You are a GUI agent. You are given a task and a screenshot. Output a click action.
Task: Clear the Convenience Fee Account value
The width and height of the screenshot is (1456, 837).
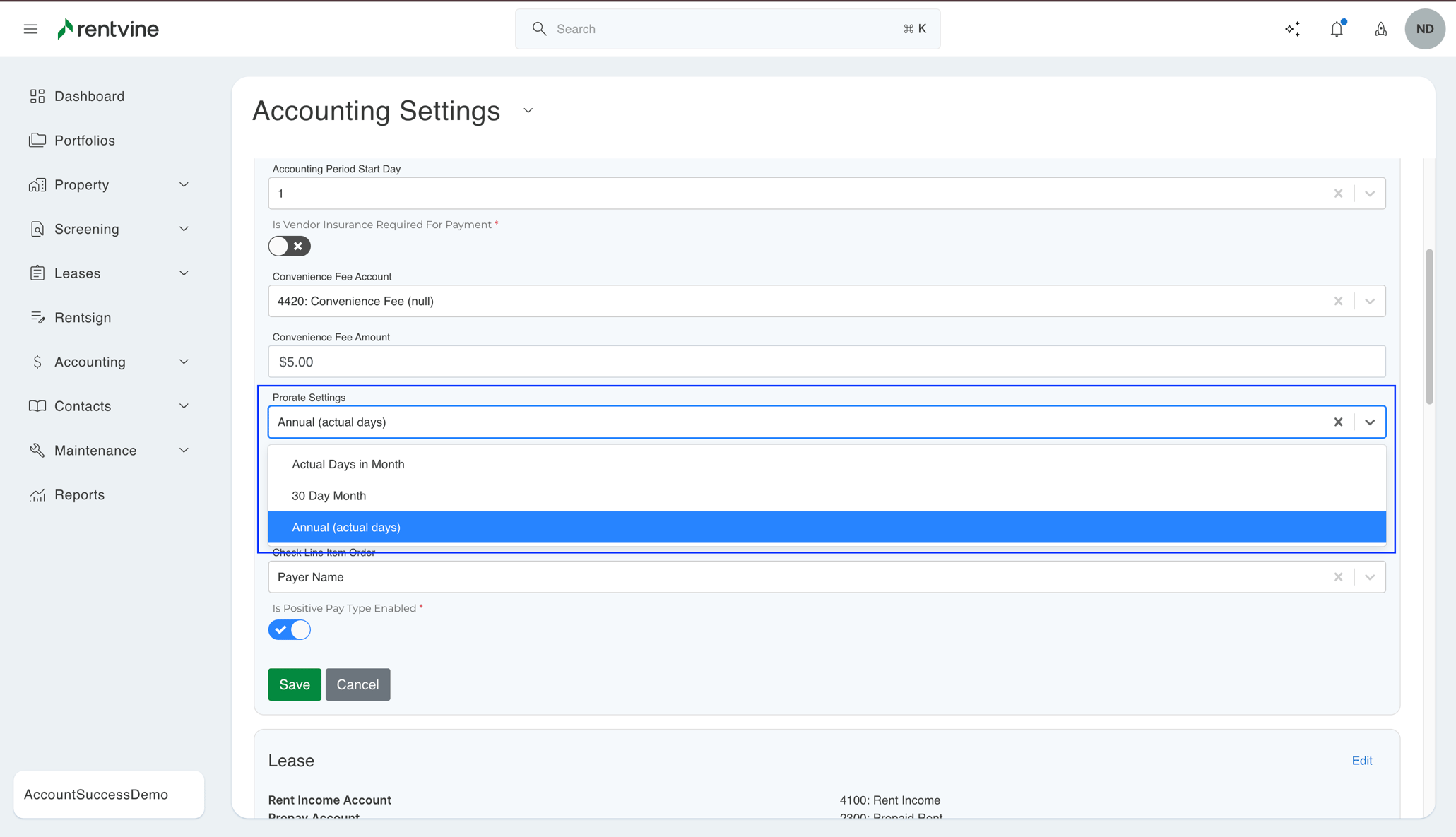click(1338, 302)
